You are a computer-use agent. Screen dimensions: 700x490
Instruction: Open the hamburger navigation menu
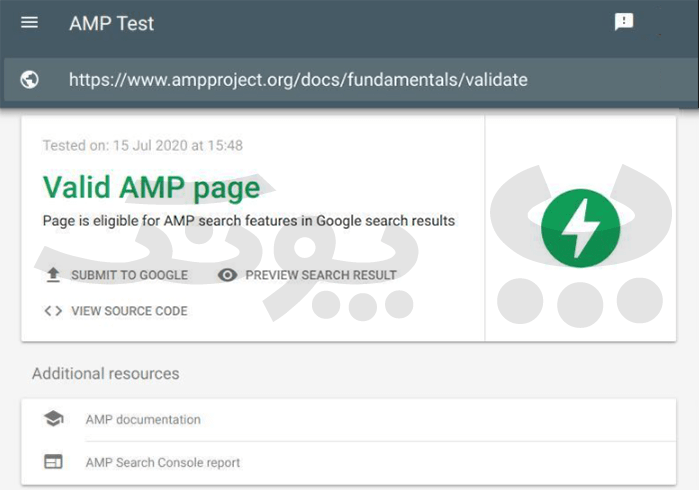[29, 22]
